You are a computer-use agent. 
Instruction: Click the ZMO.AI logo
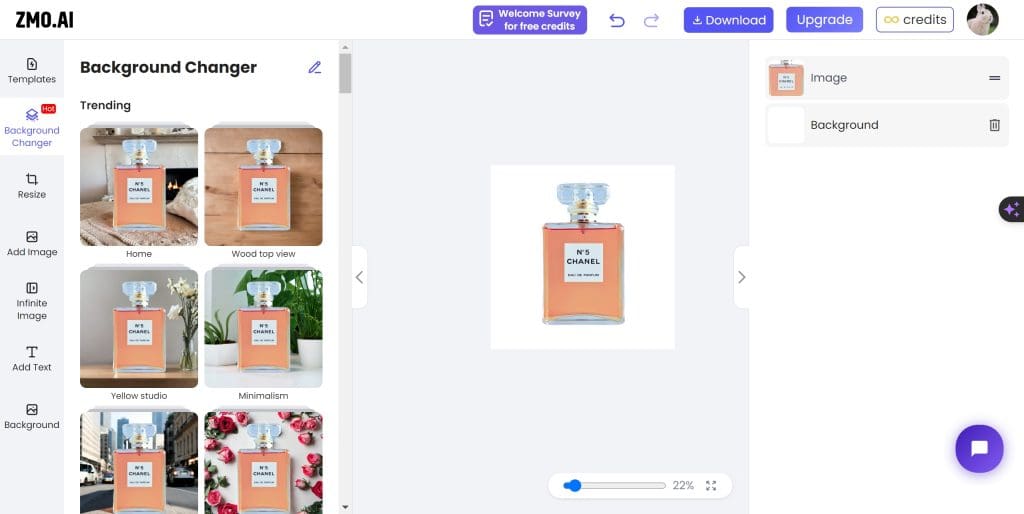tap(44, 20)
